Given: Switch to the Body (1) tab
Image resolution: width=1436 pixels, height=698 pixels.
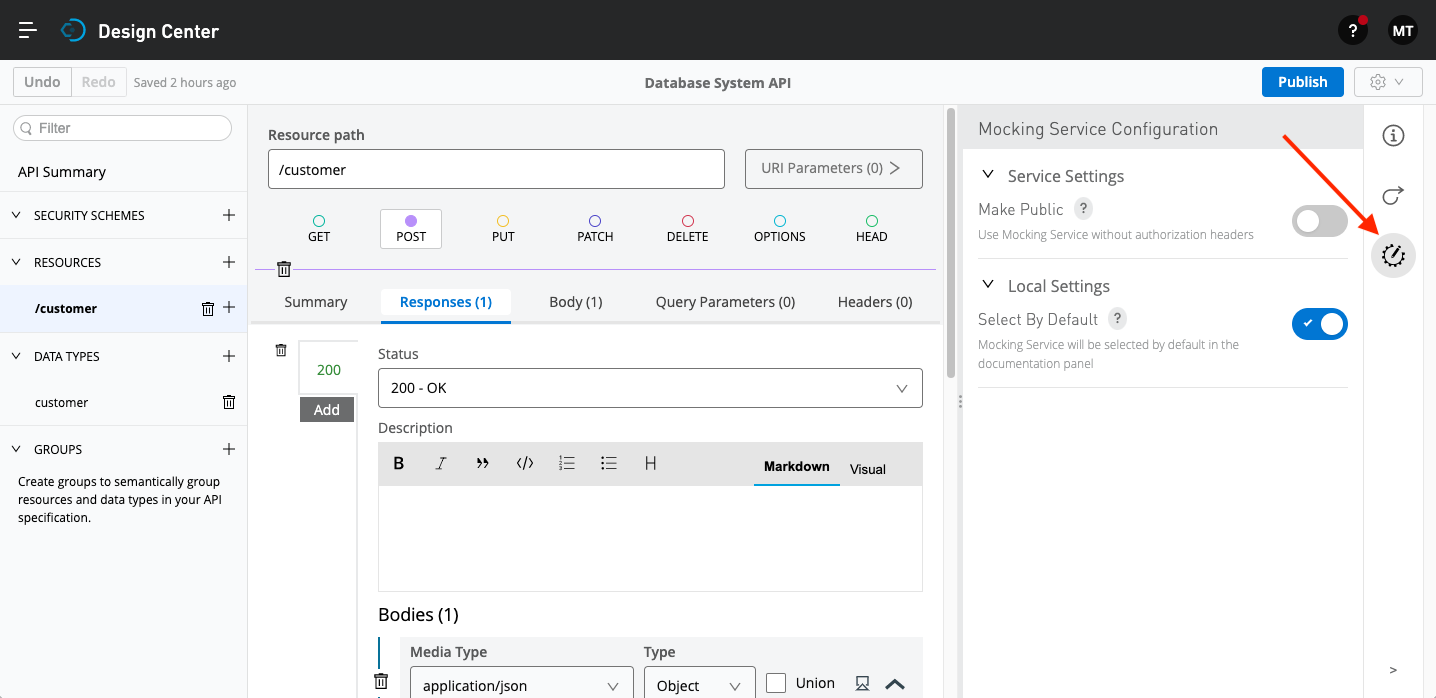Looking at the screenshot, I should click(x=575, y=302).
